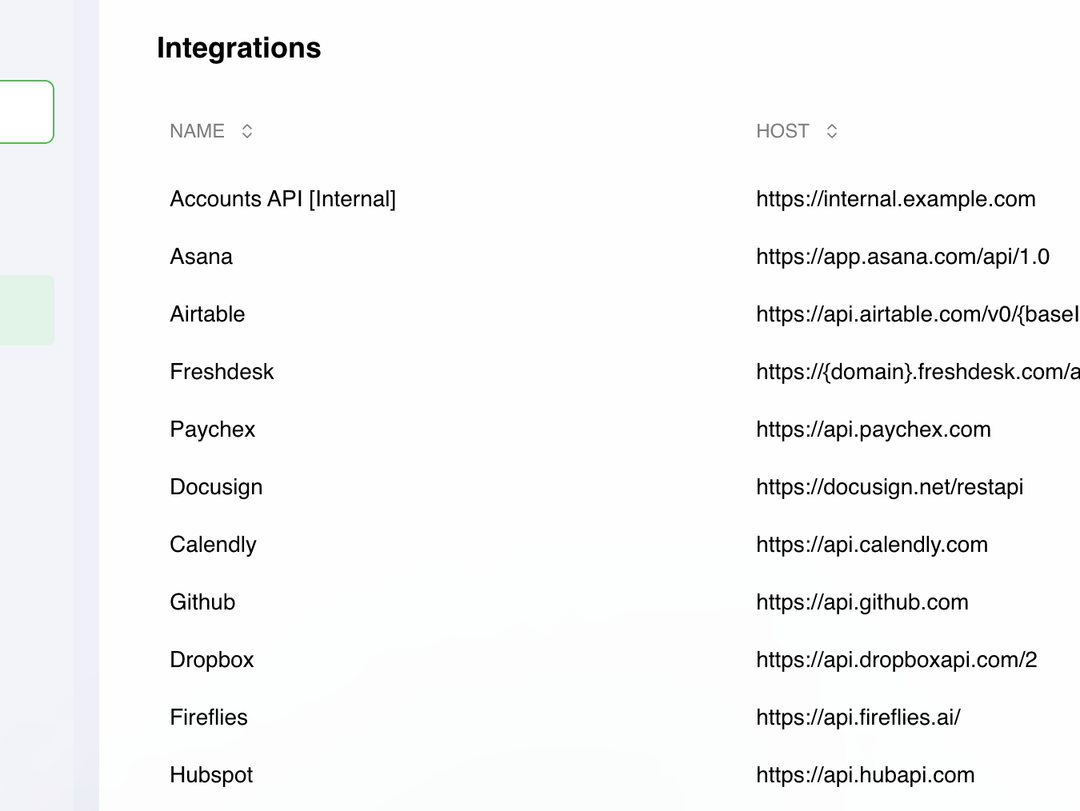
Task: Open the Accounts API [Internal] integration
Action: [283, 199]
